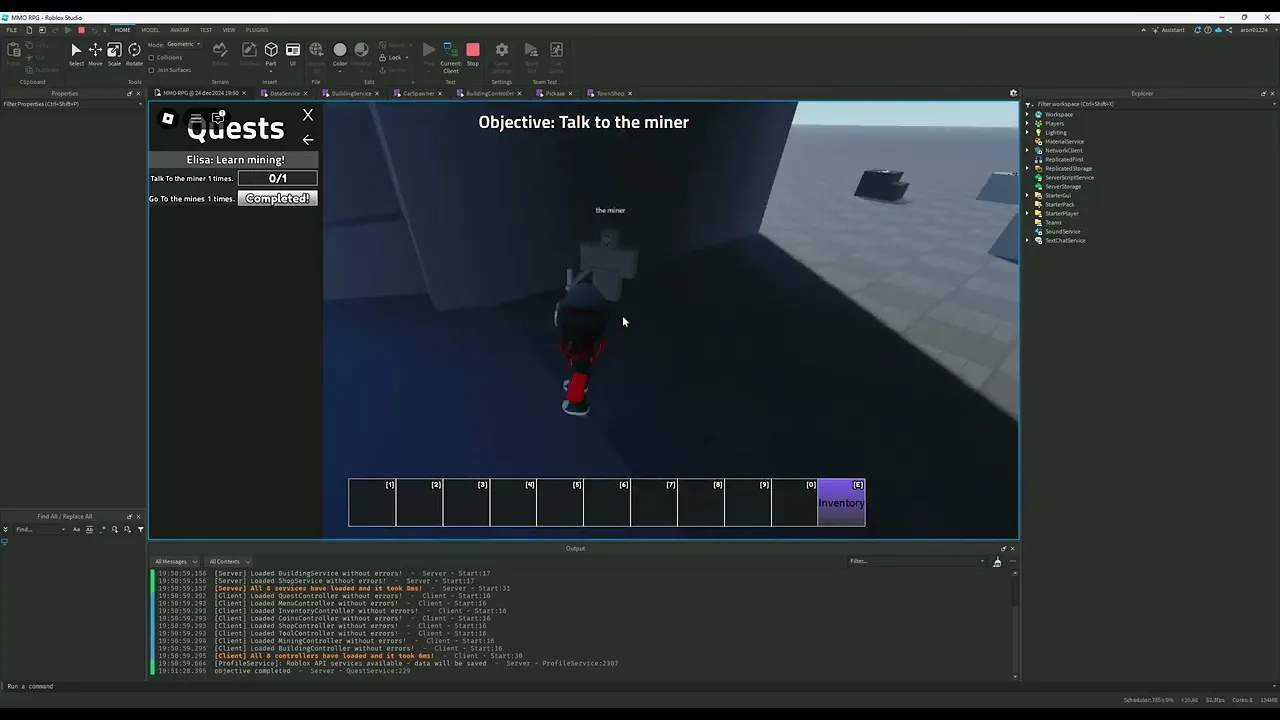Toggle the Join Surfaces checkbox
This screenshot has width=1280, height=720.
pos(151,70)
